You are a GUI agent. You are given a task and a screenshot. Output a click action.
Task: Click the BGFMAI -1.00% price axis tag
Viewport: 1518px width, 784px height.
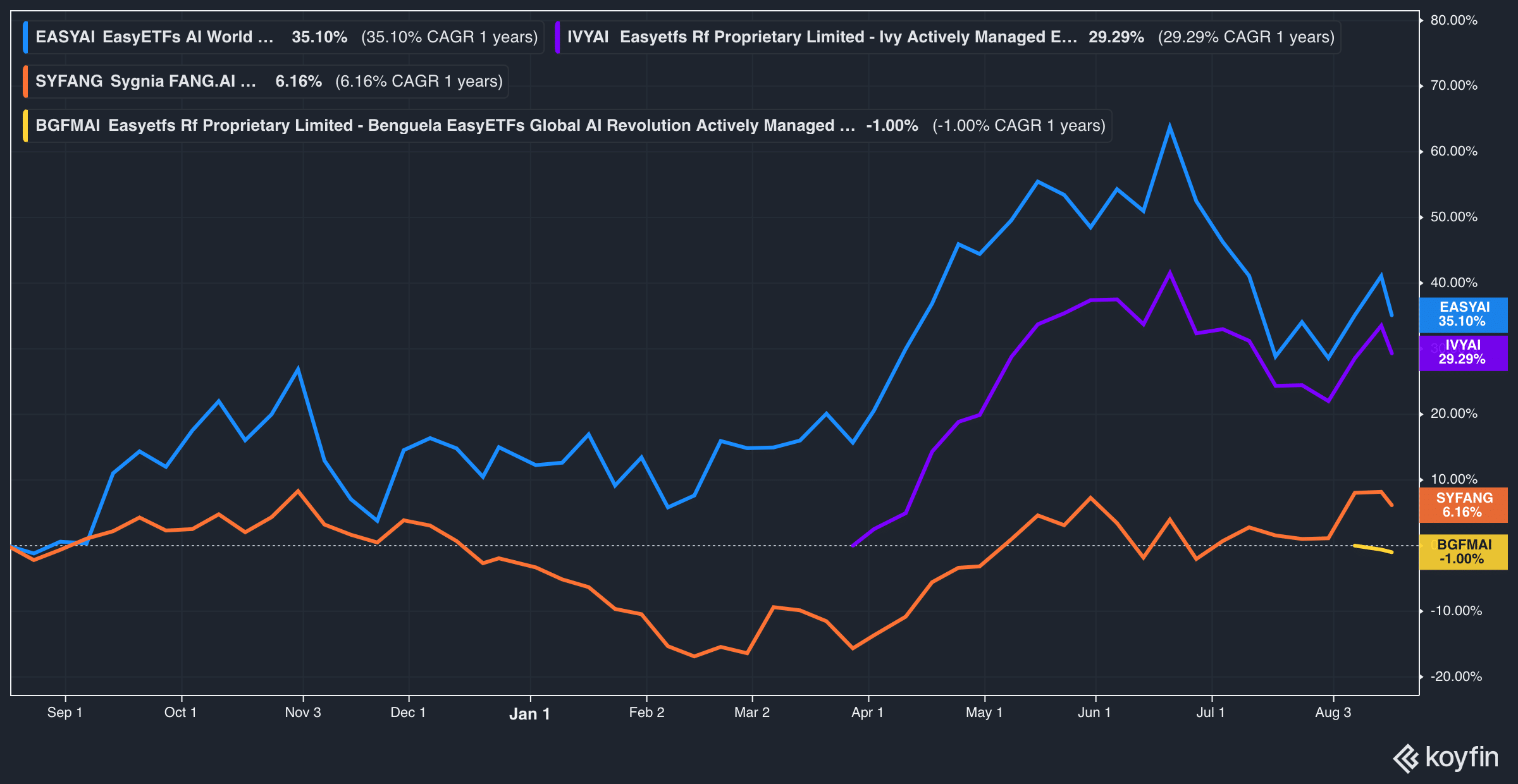point(1464,552)
